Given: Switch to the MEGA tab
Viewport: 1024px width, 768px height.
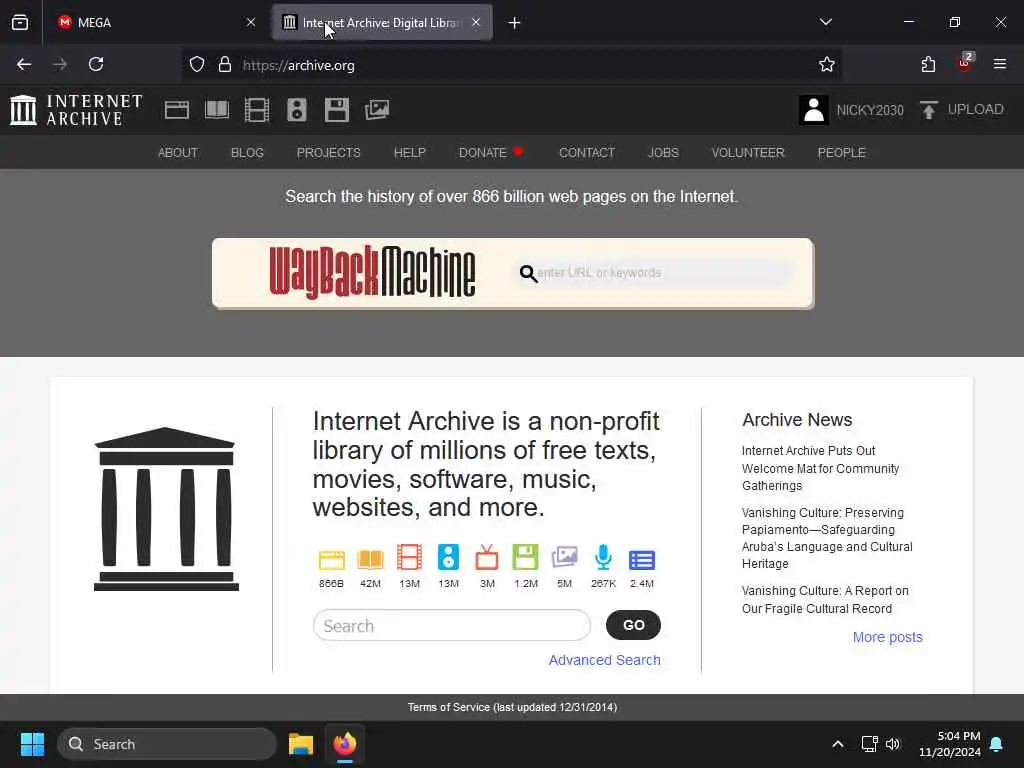Looking at the screenshot, I should click(152, 23).
